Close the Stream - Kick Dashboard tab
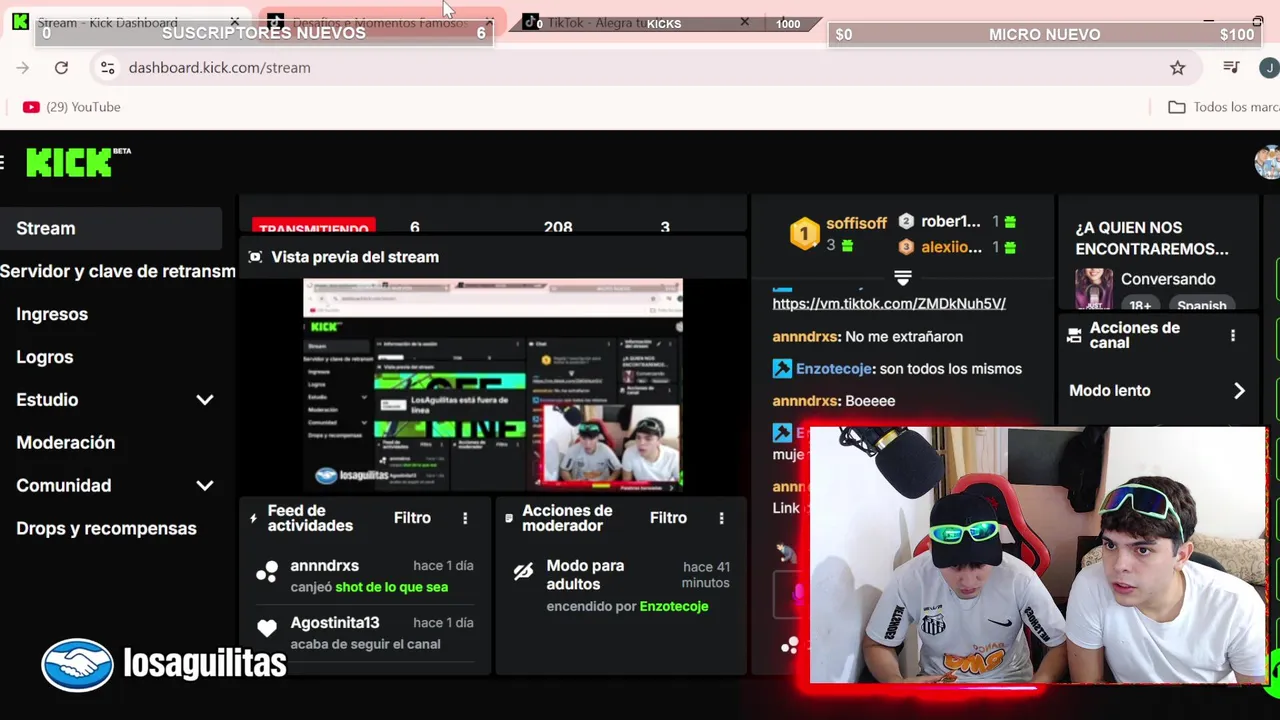1280x720 pixels. click(235, 22)
